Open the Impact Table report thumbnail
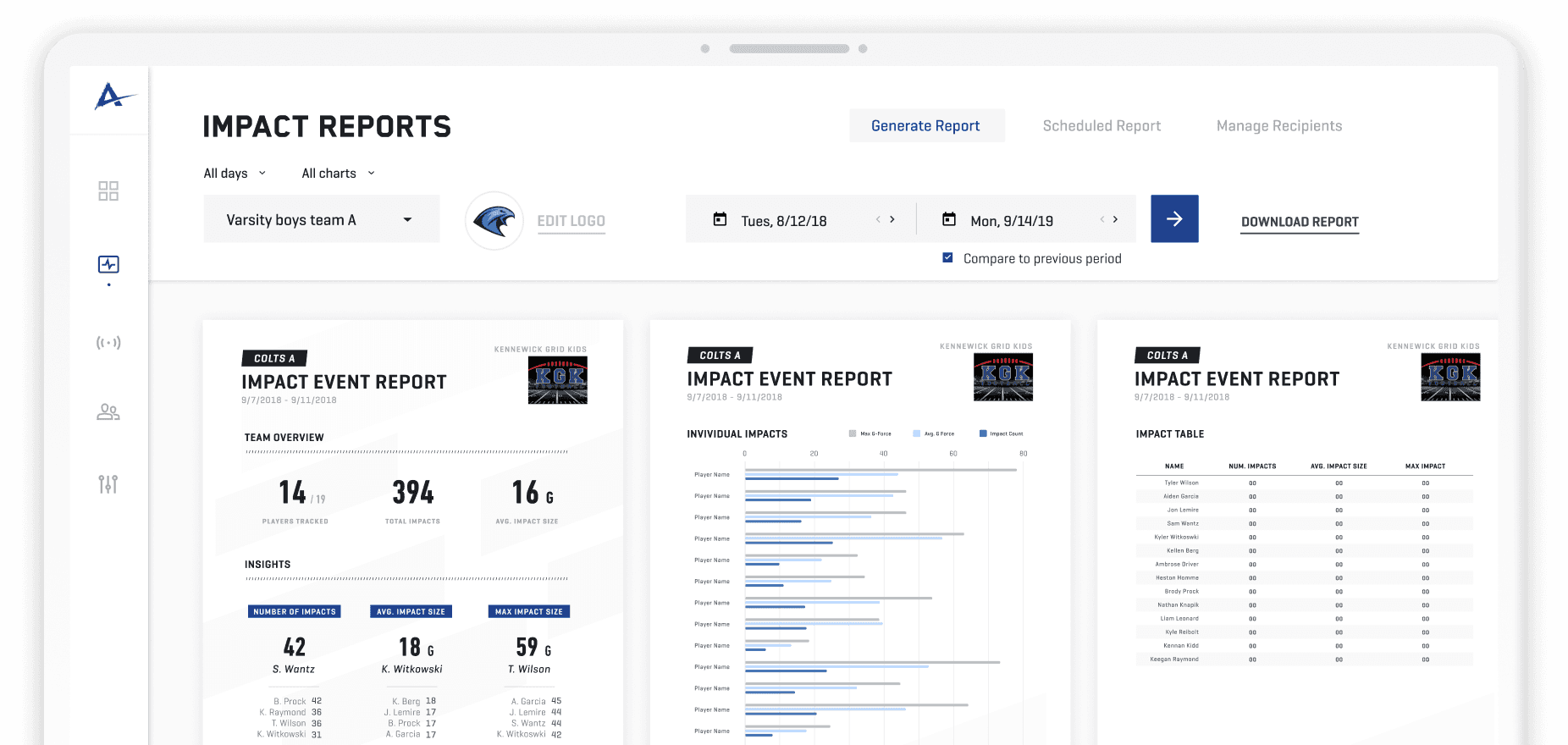The width and height of the screenshot is (1568, 745). (x=1297, y=533)
